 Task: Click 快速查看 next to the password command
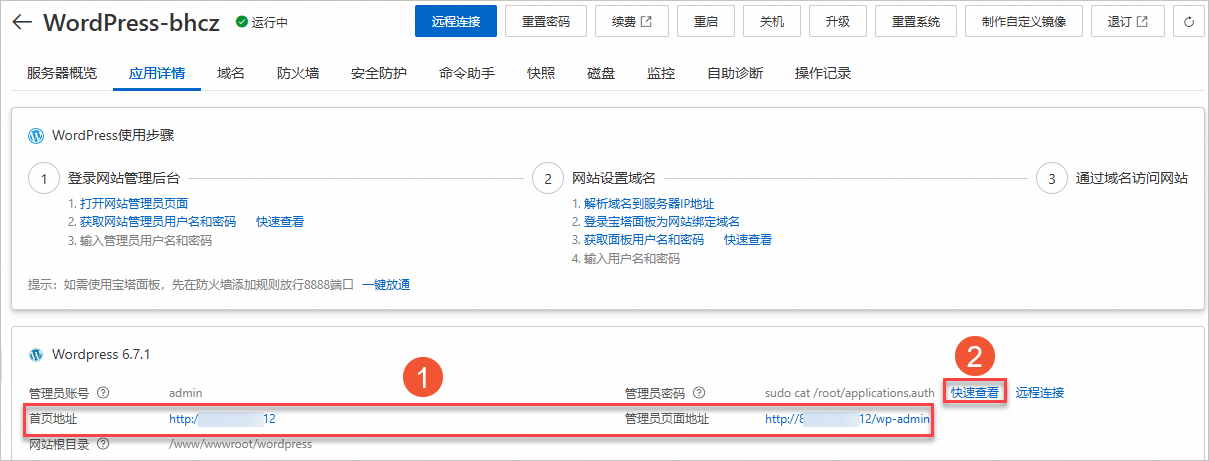click(974, 393)
